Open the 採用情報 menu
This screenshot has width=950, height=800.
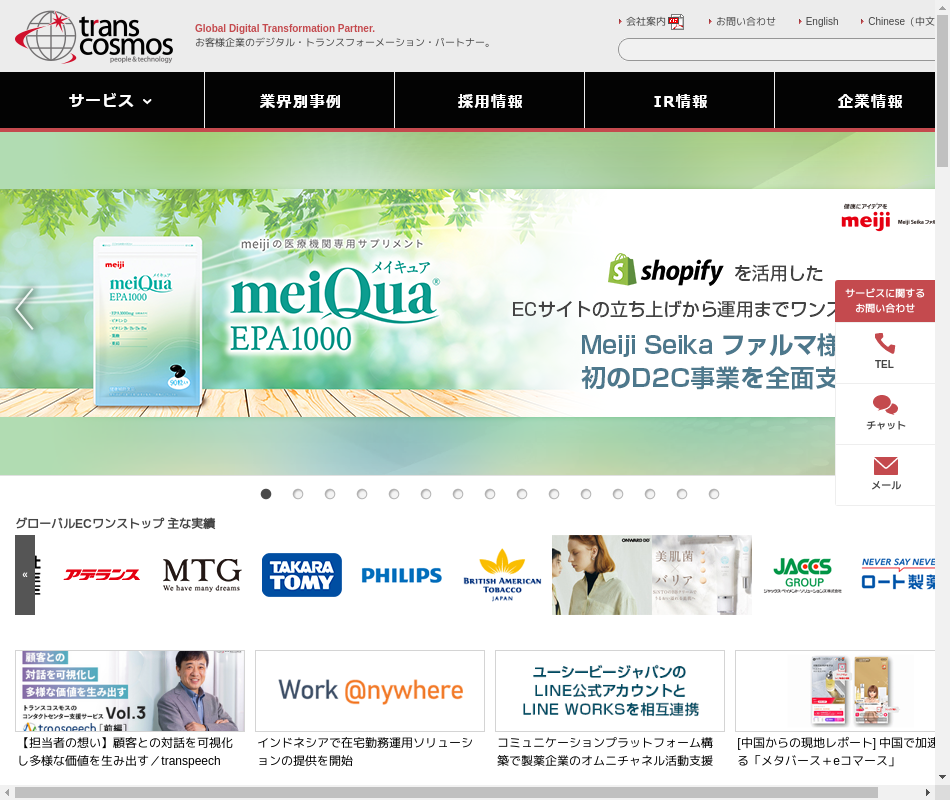(490, 101)
